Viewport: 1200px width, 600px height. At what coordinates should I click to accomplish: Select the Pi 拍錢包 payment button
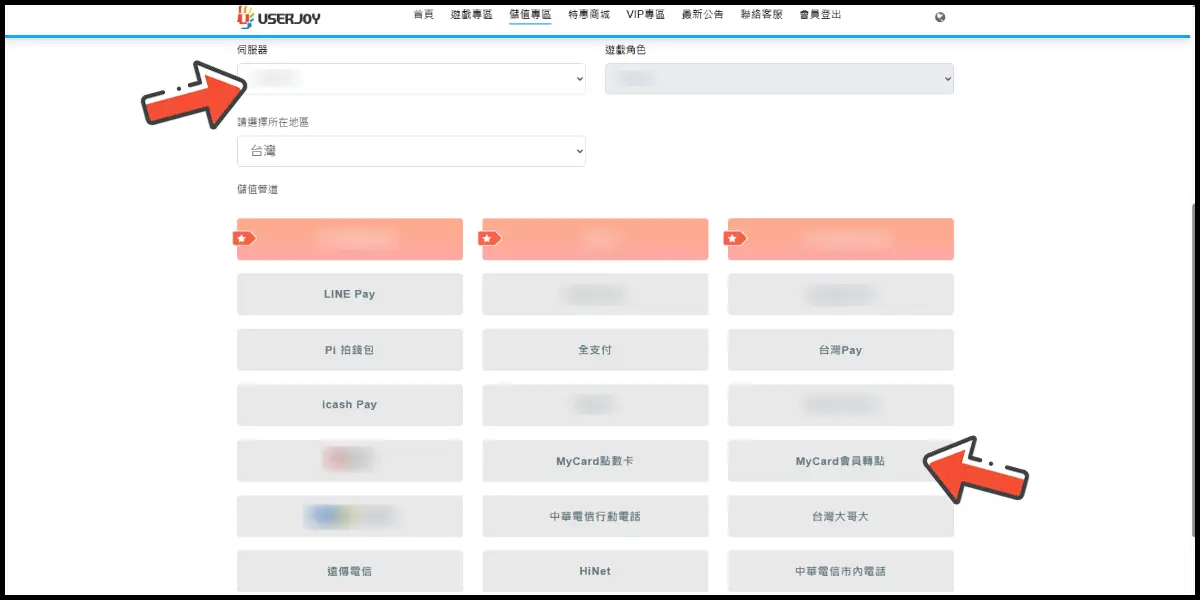(350, 350)
